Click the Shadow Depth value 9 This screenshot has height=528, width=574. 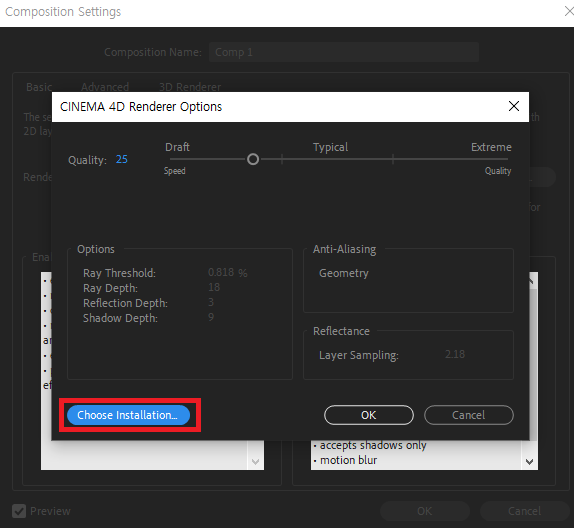211,317
